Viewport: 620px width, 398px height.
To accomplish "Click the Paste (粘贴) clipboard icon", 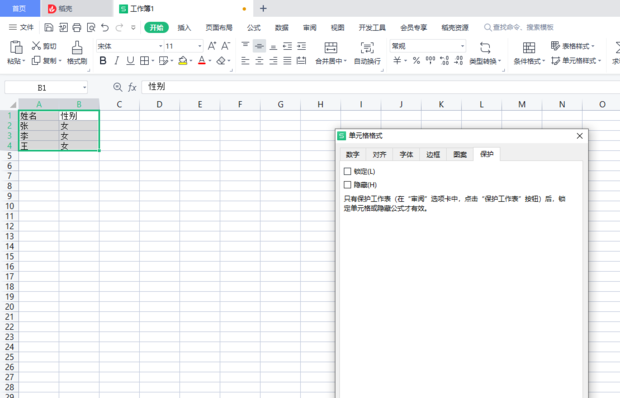I will point(16,47).
